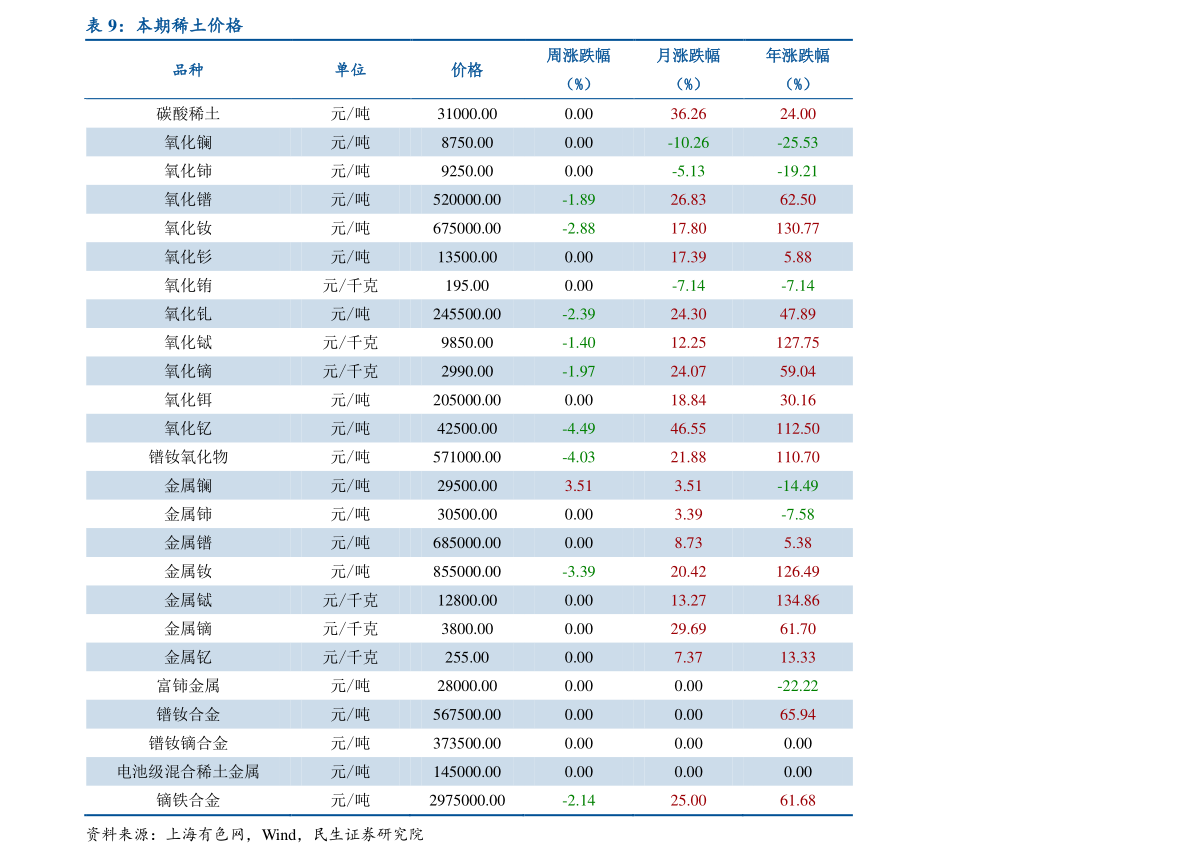Click the 周涨跌幅 column header
The width and height of the screenshot is (1191, 862).
point(581,55)
